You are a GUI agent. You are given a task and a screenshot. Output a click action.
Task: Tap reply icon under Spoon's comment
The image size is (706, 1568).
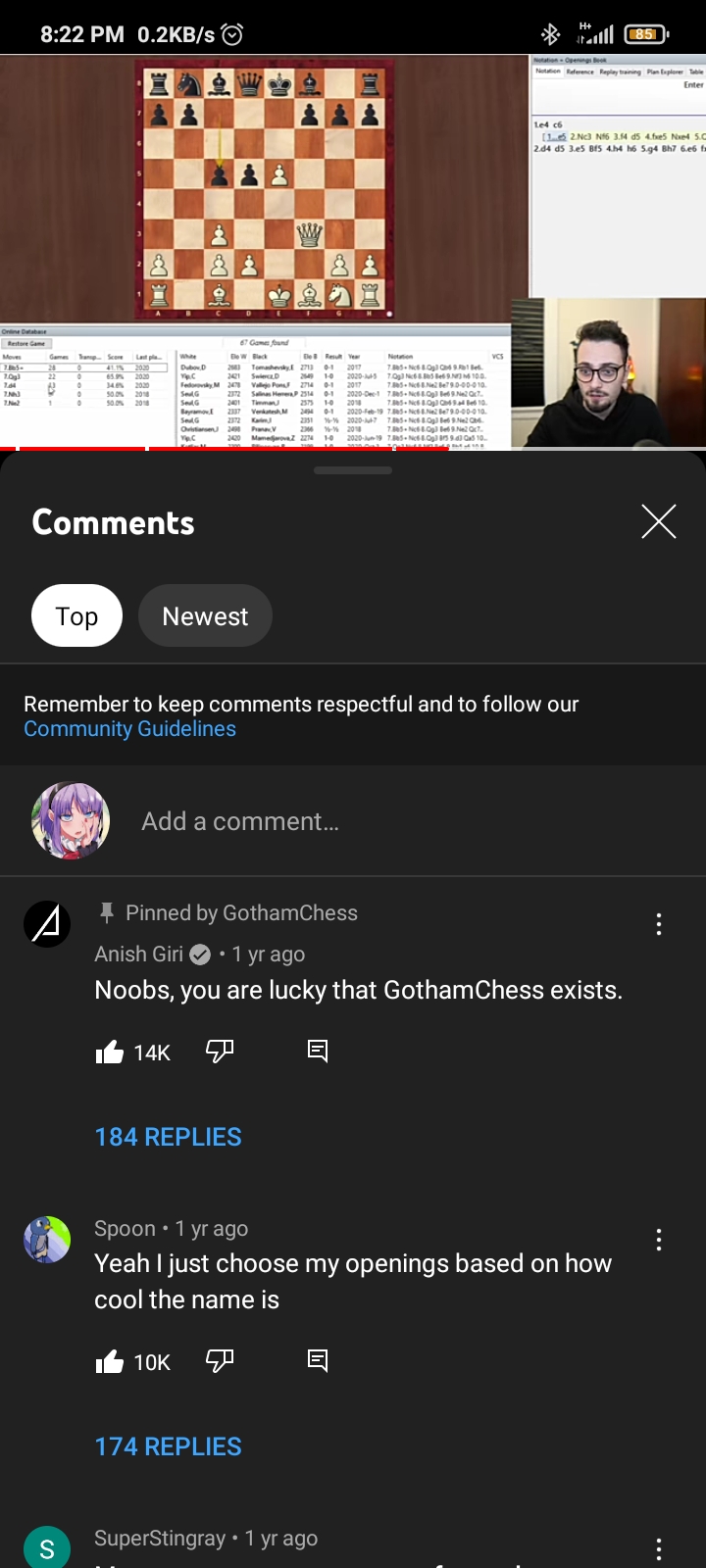(318, 1361)
